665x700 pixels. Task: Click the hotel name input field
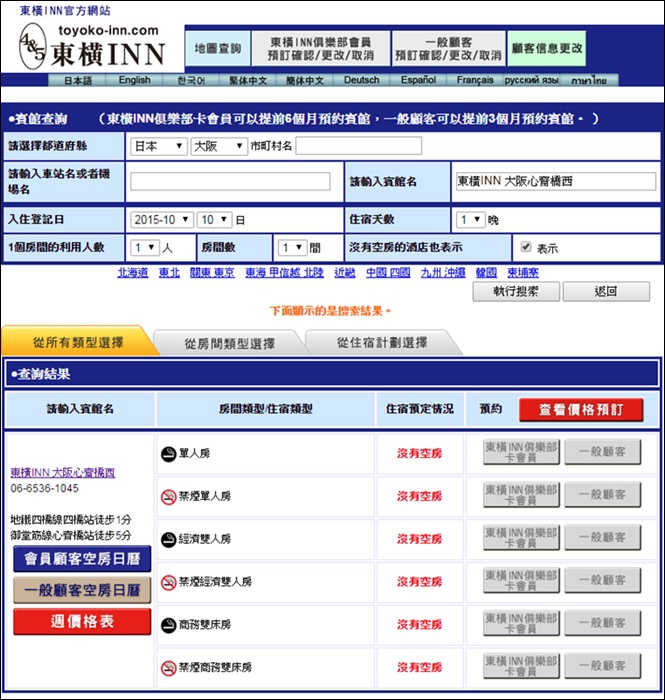pos(556,181)
